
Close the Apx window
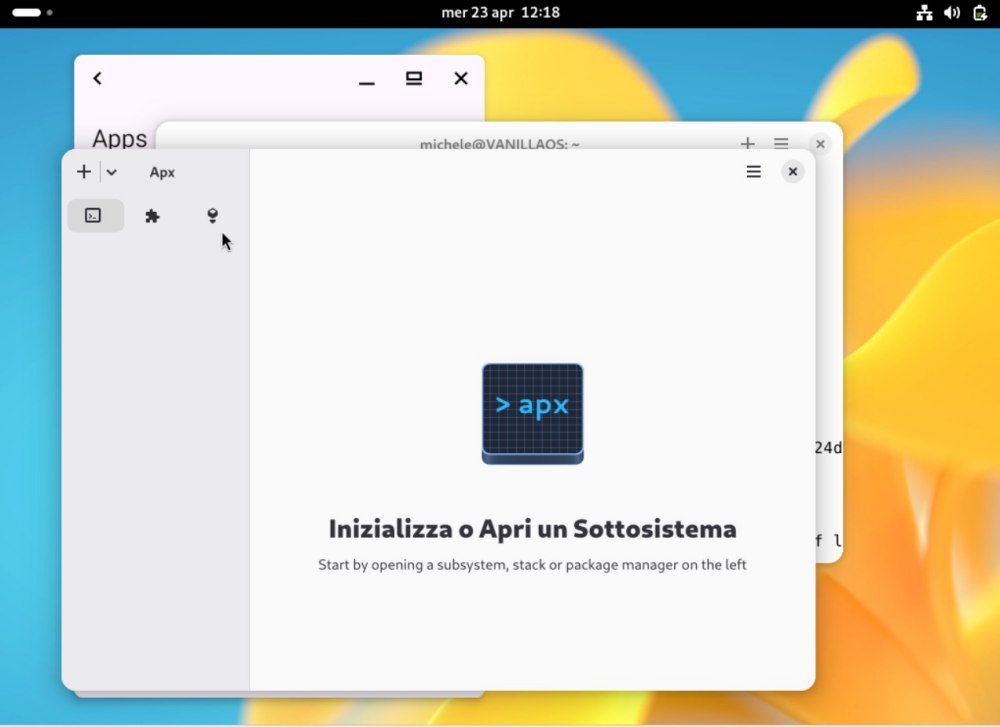point(793,172)
